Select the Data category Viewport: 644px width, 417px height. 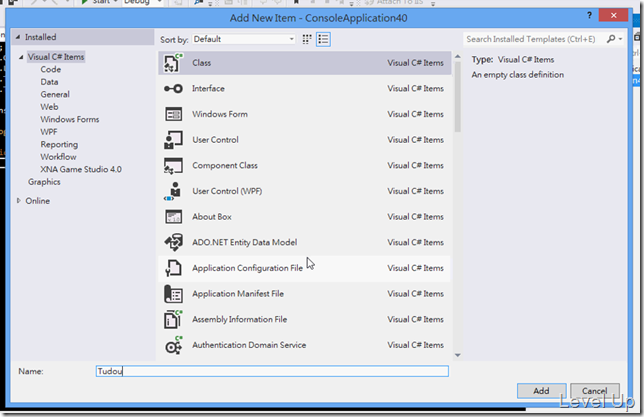click(49, 82)
